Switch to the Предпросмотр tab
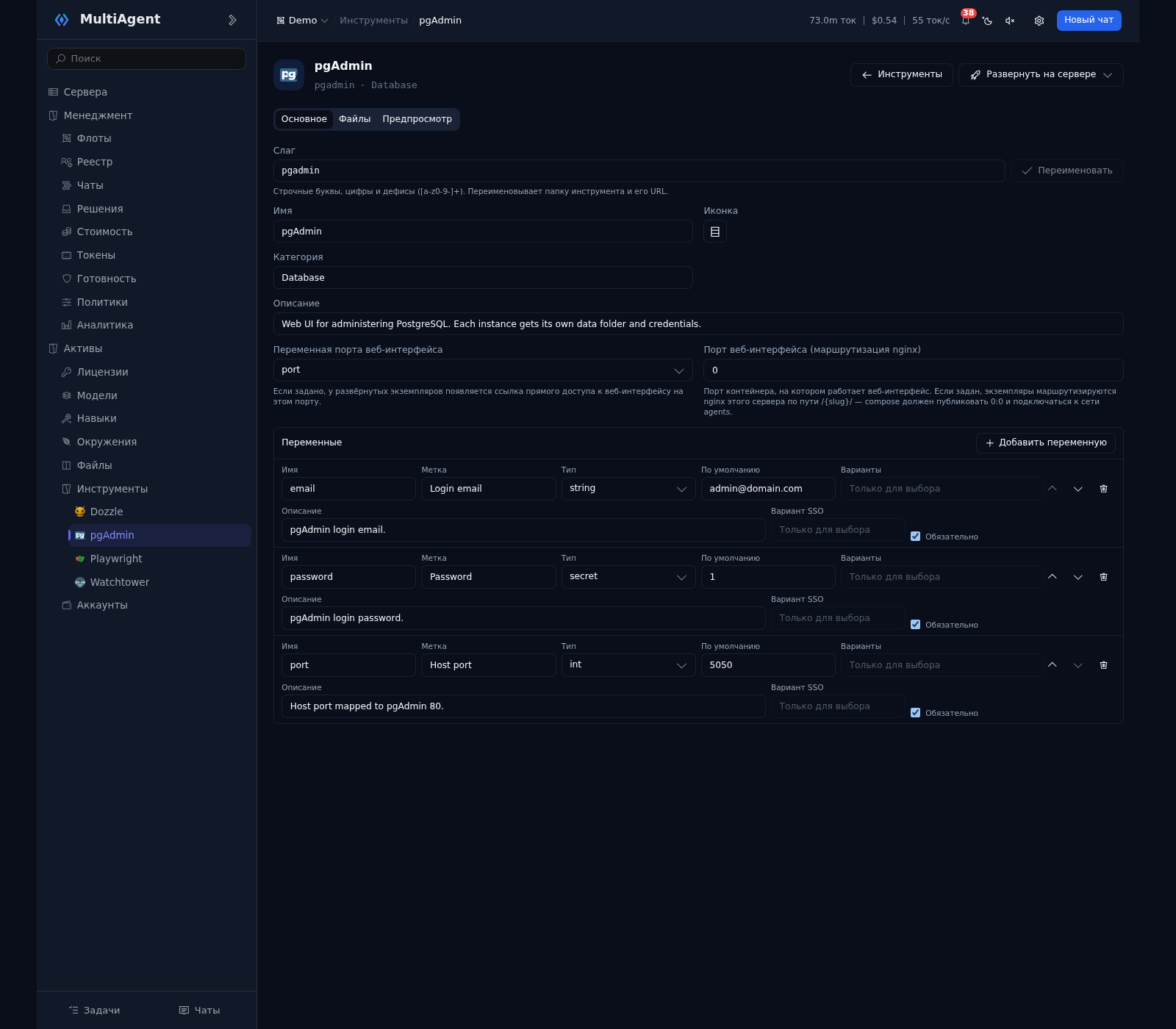This screenshot has height=1029, width=1176. [417, 119]
